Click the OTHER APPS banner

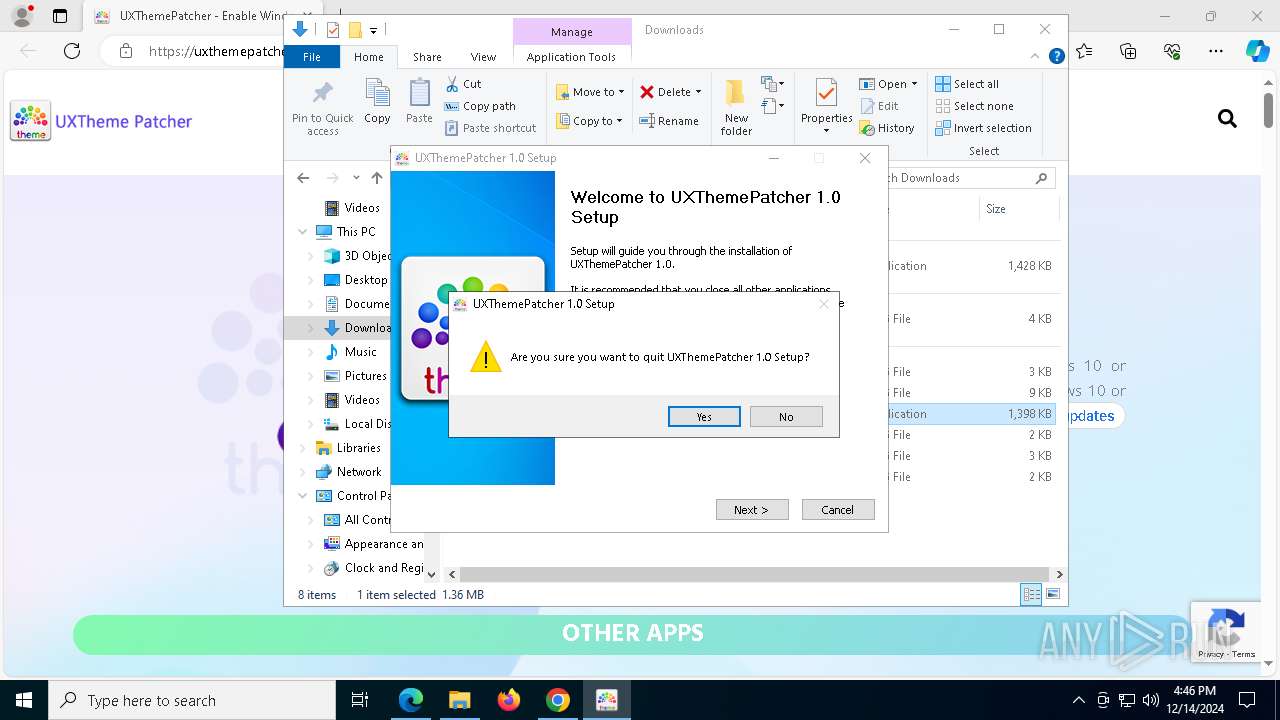coord(633,633)
